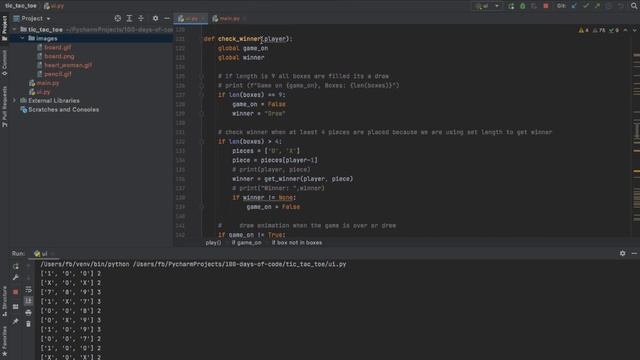Expand all items in the Project panel

click(x=129, y=18)
